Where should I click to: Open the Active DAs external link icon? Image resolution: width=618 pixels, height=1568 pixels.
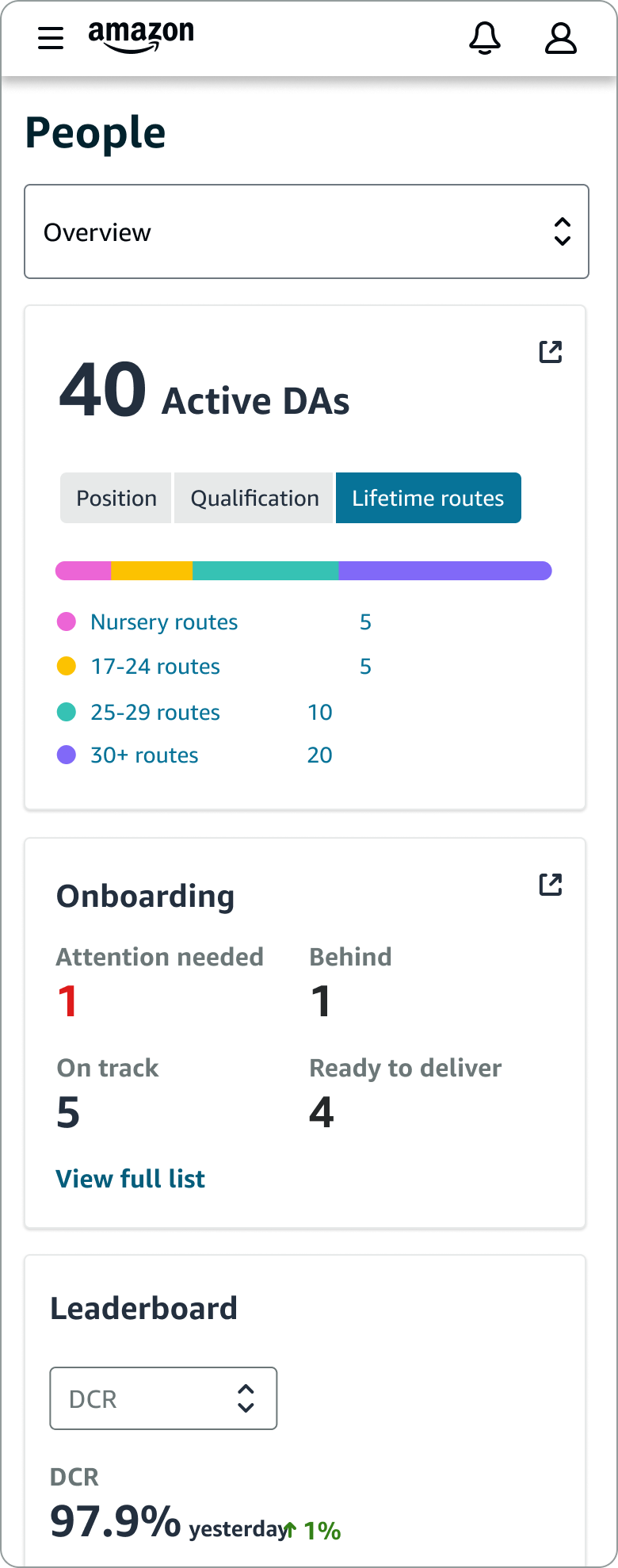point(550,350)
